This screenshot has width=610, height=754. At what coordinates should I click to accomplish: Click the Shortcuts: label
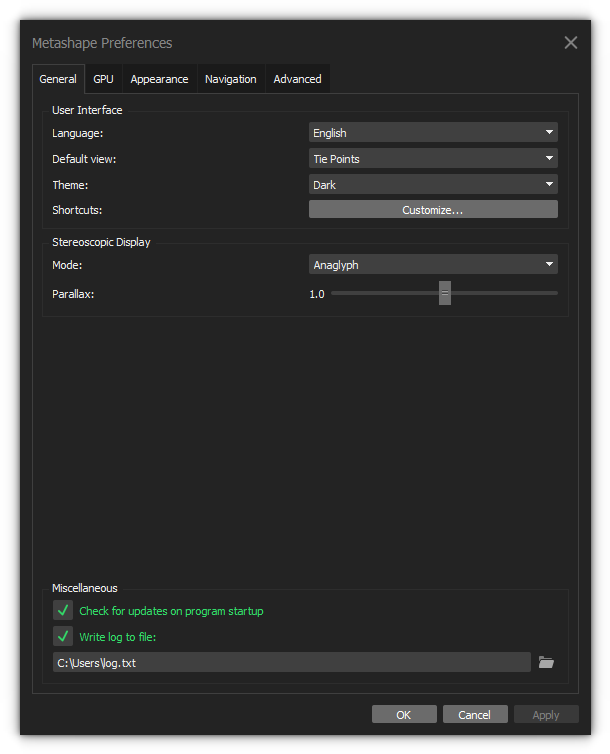(x=77, y=210)
